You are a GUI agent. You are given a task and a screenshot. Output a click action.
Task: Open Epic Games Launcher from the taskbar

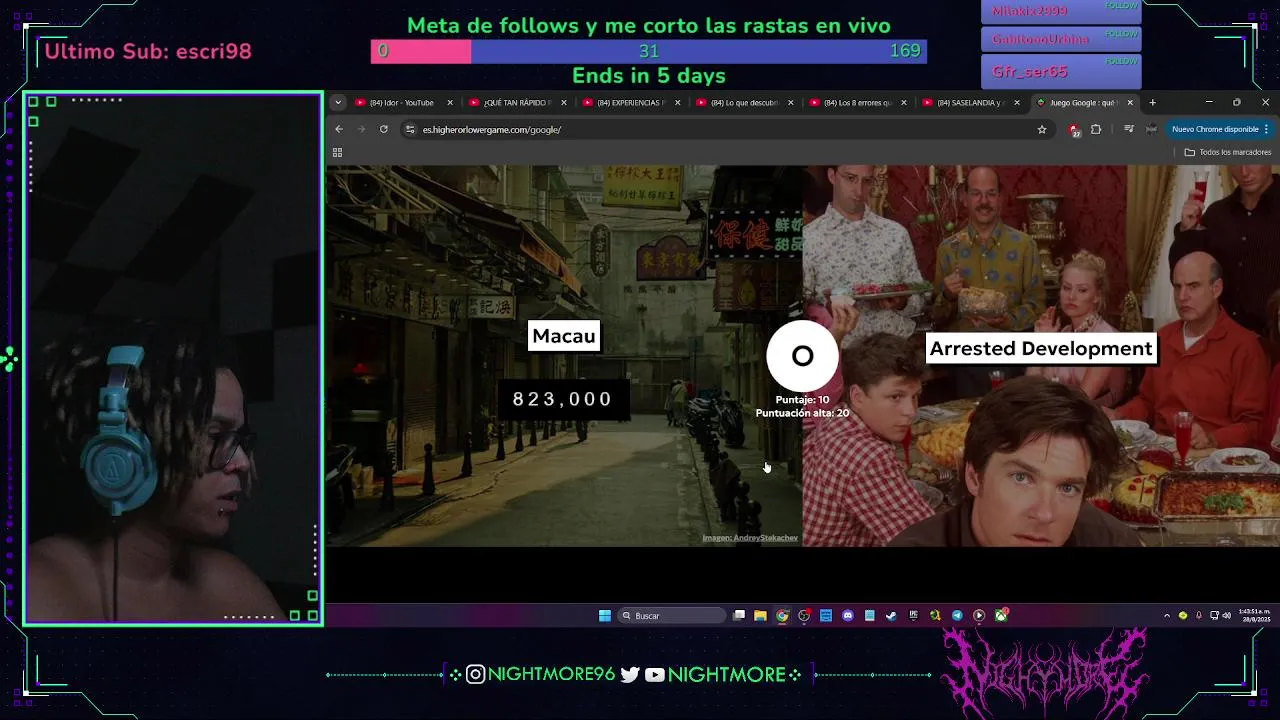point(913,615)
